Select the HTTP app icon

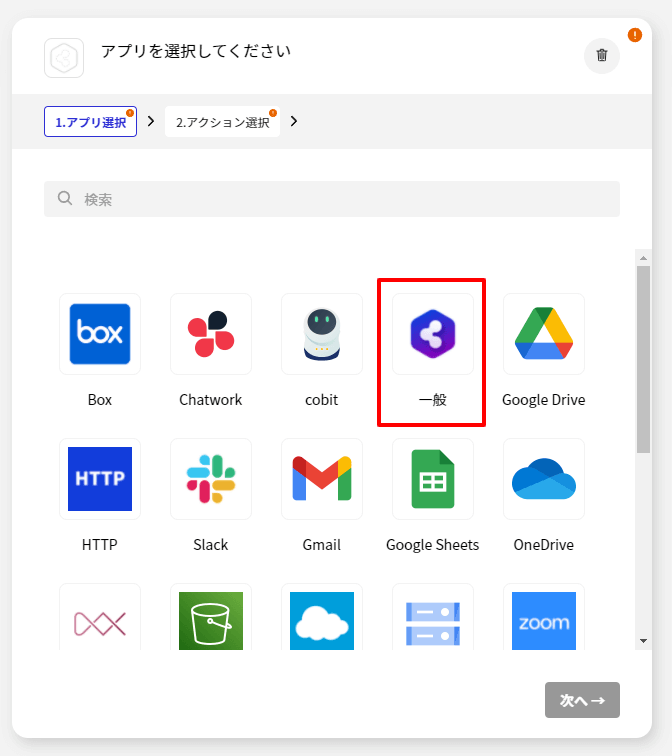click(100, 479)
